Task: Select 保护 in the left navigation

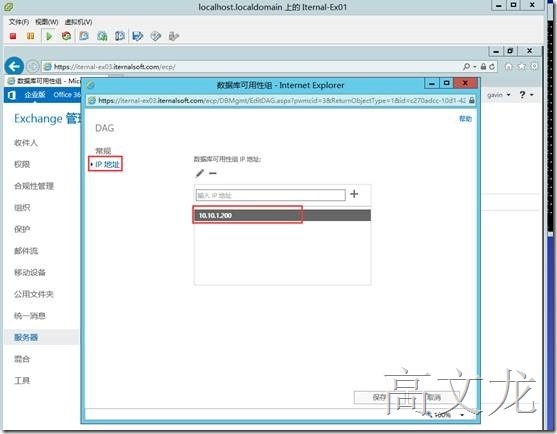Action: [22, 229]
